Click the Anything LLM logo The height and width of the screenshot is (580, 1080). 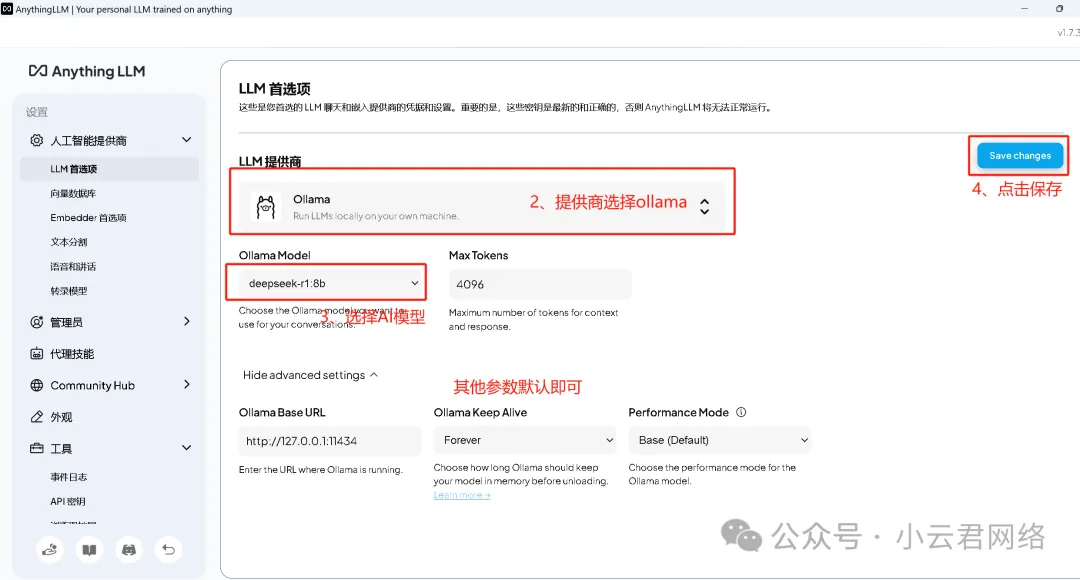point(87,71)
